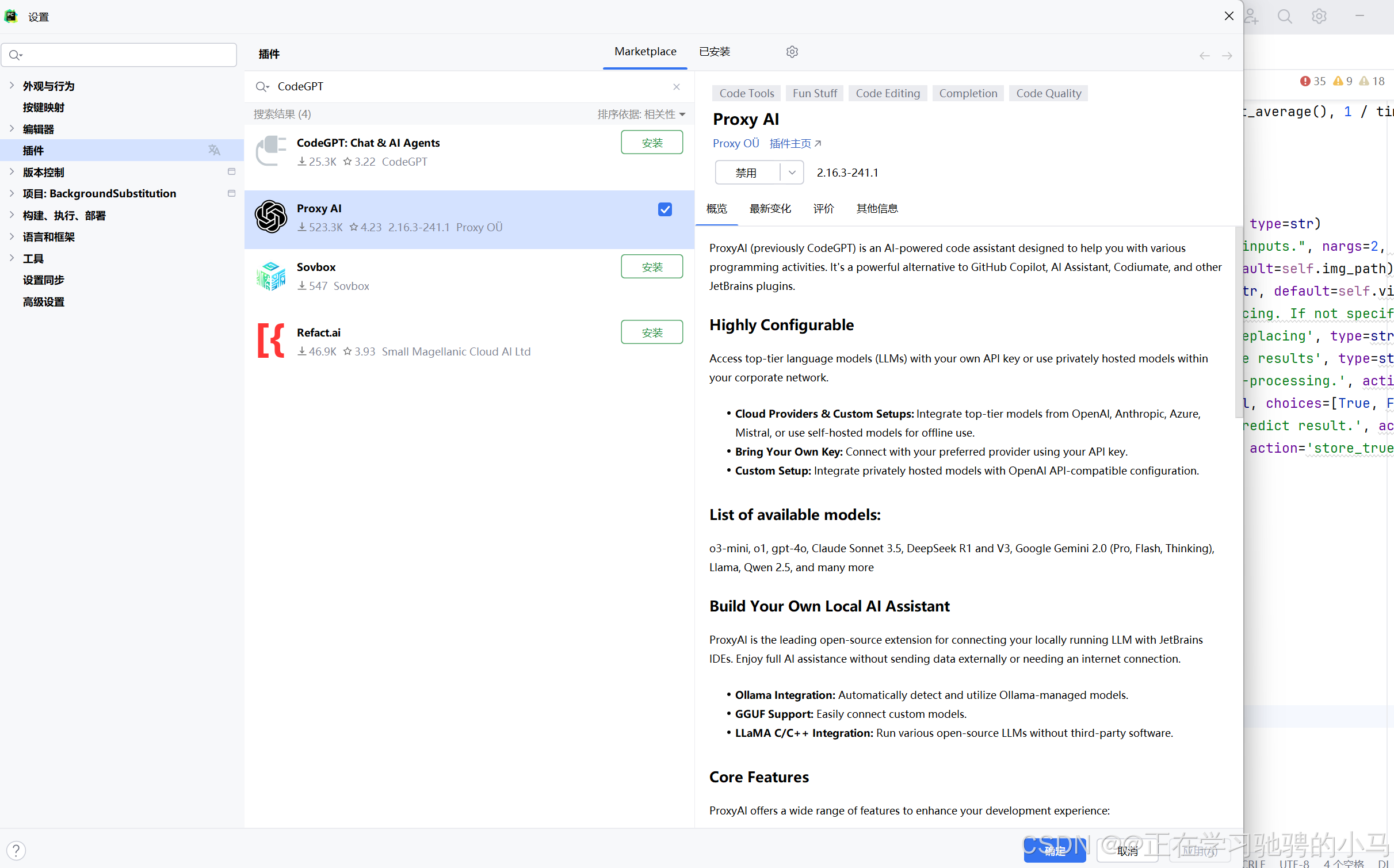Open the IDE search everywhere icon
Screen dimensions: 1394x868
(x=1285, y=17)
